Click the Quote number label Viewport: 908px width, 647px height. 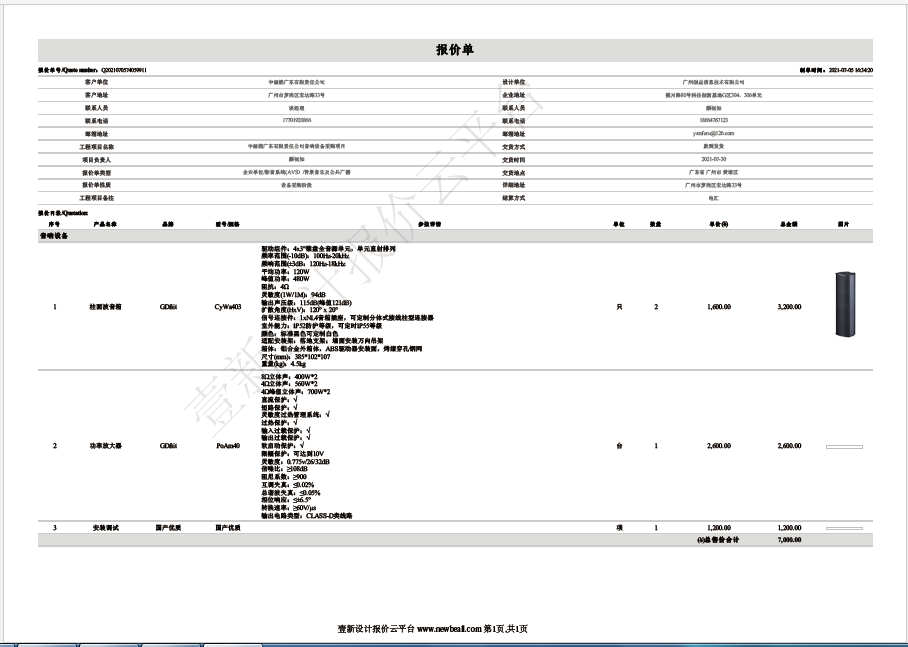tap(69, 70)
